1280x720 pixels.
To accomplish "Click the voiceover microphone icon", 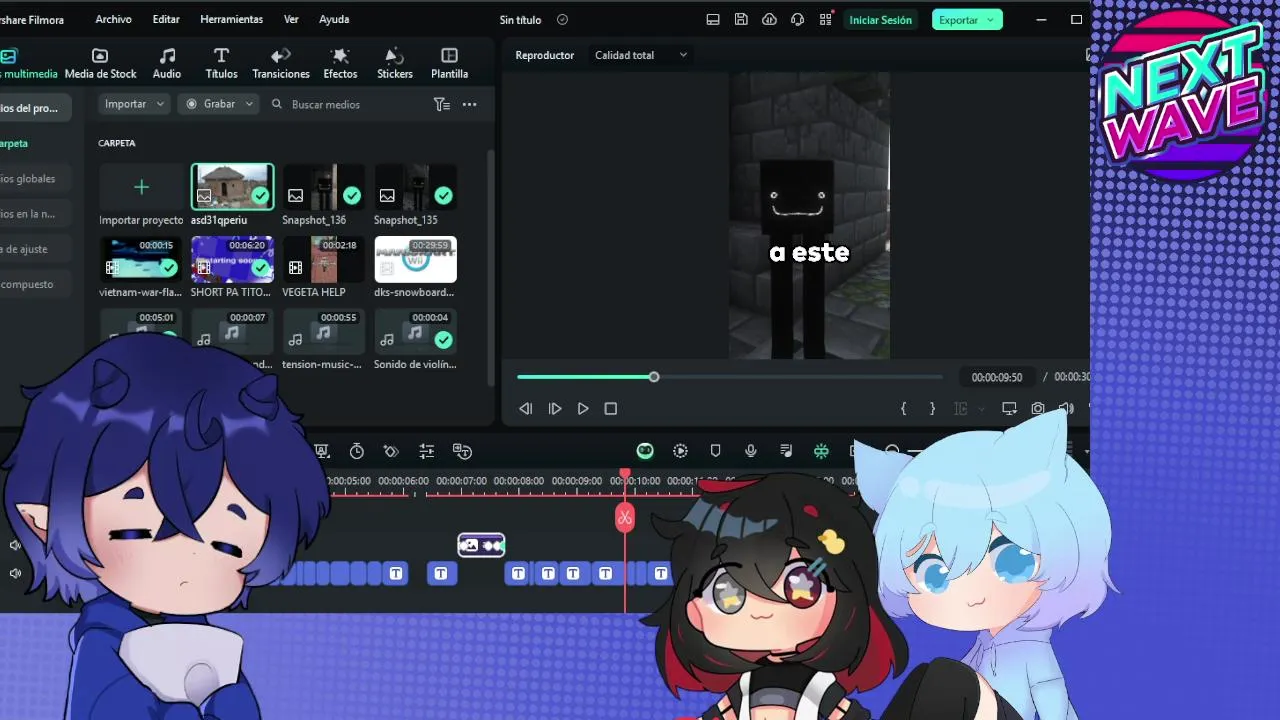I will point(751,451).
